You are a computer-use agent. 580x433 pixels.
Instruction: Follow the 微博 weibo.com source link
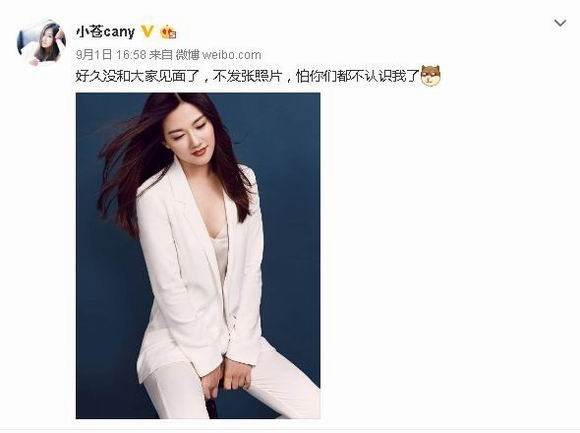(218, 55)
